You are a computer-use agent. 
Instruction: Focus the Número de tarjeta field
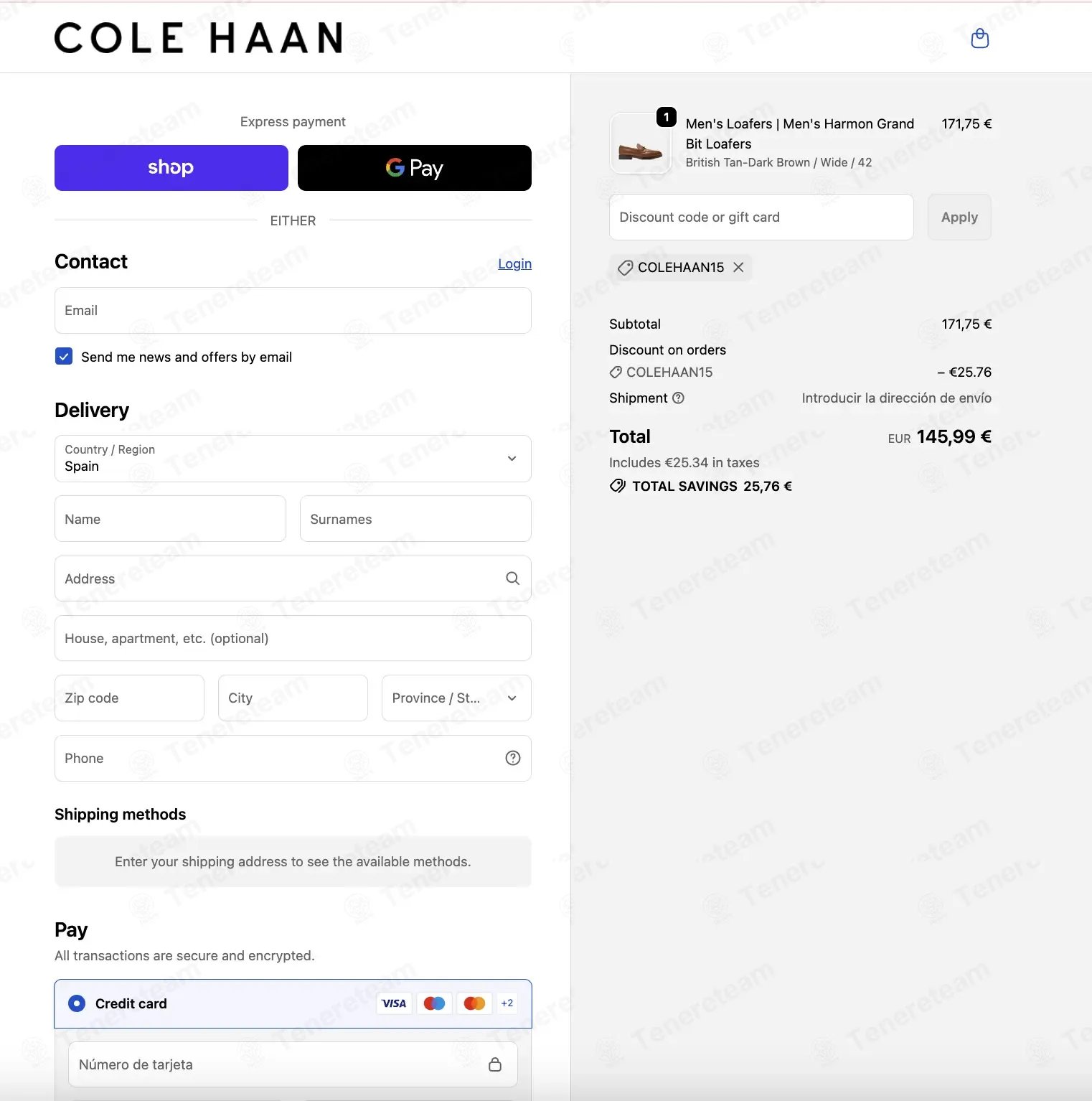[x=293, y=1064]
